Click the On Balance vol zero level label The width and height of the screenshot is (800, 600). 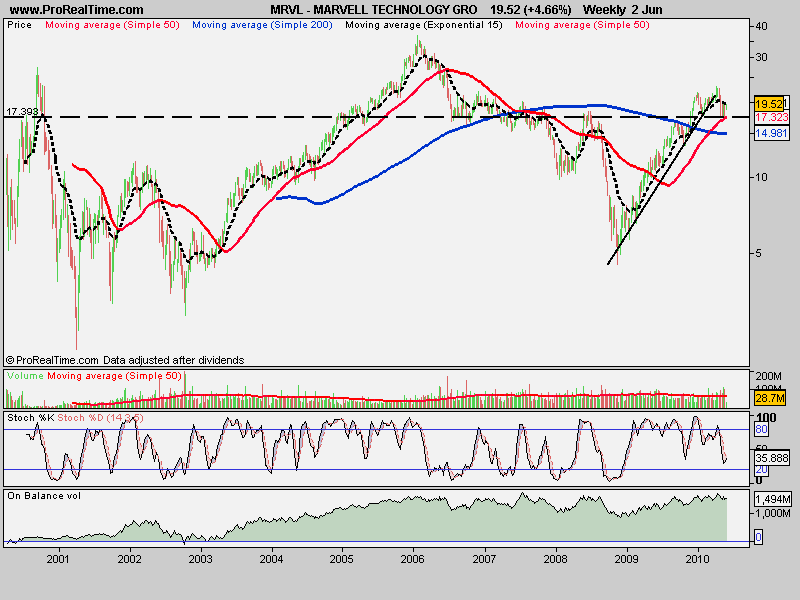(x=759, y=537)
